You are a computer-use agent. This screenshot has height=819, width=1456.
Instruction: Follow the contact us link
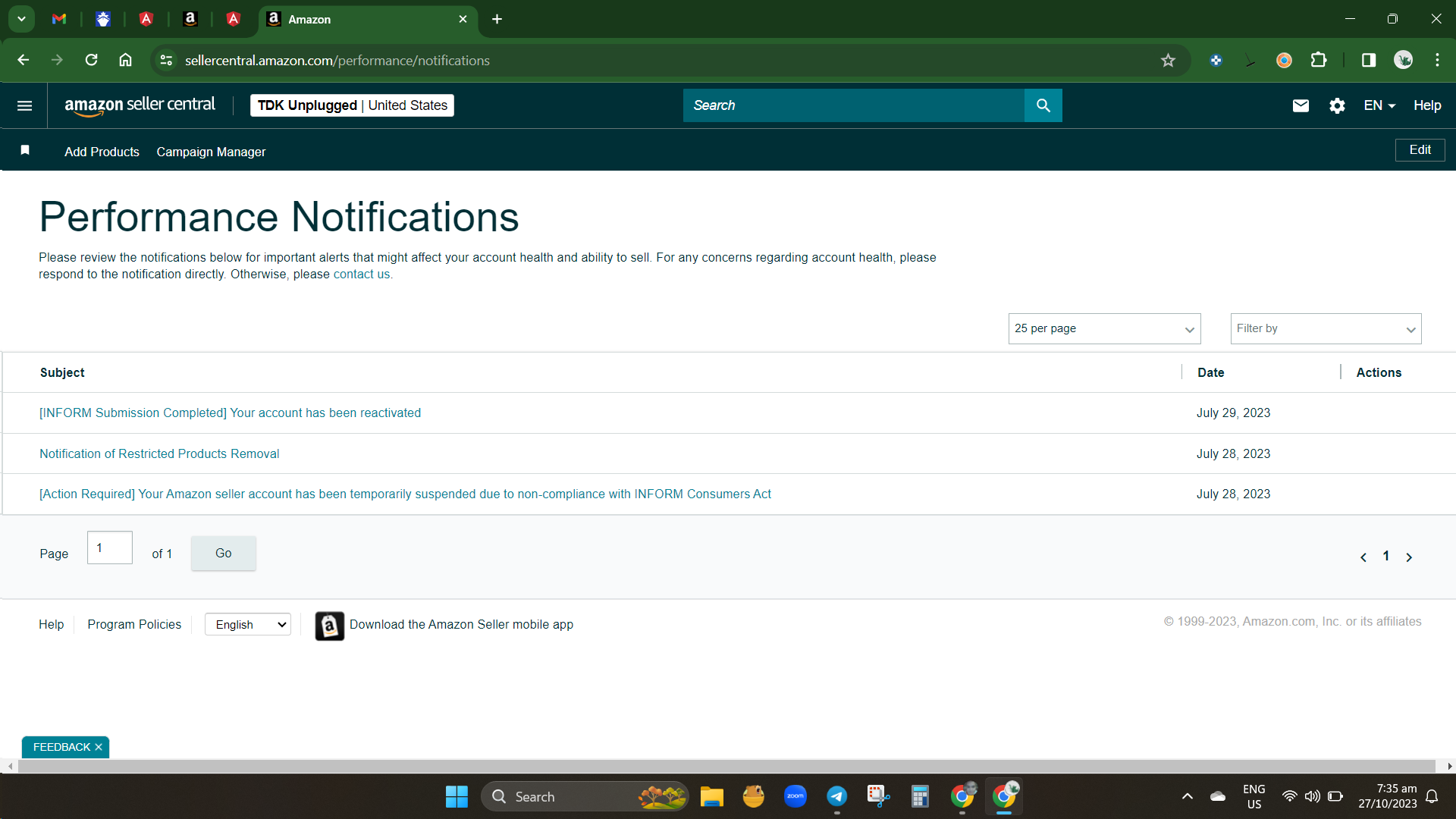(362, 275)
